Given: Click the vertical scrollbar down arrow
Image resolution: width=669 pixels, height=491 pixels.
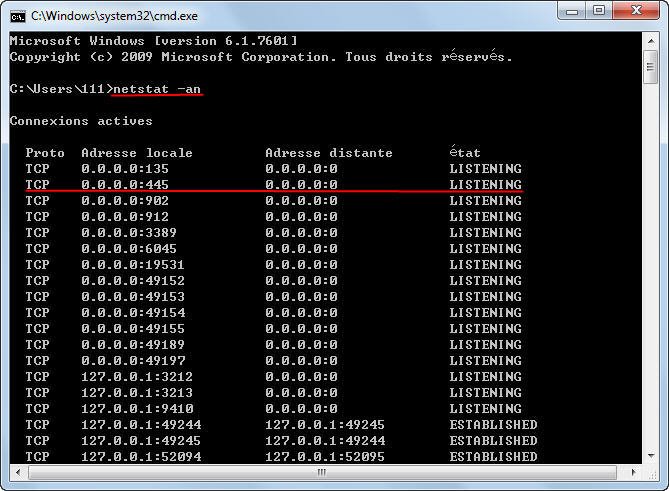Looking at the screenshot, I should pyautogui.click(x=651, y=456).
